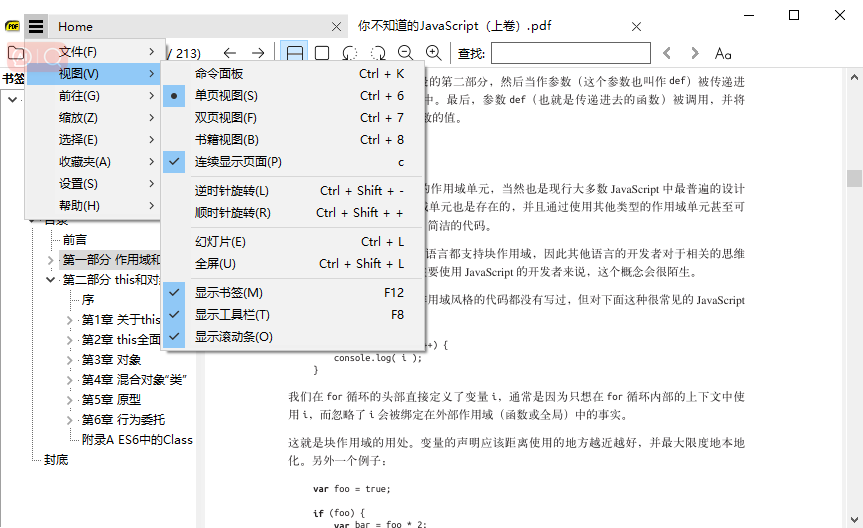Select 双页视图(F) view option
Viewport: 863px width, 528px height.
click(x=293, y=118)
